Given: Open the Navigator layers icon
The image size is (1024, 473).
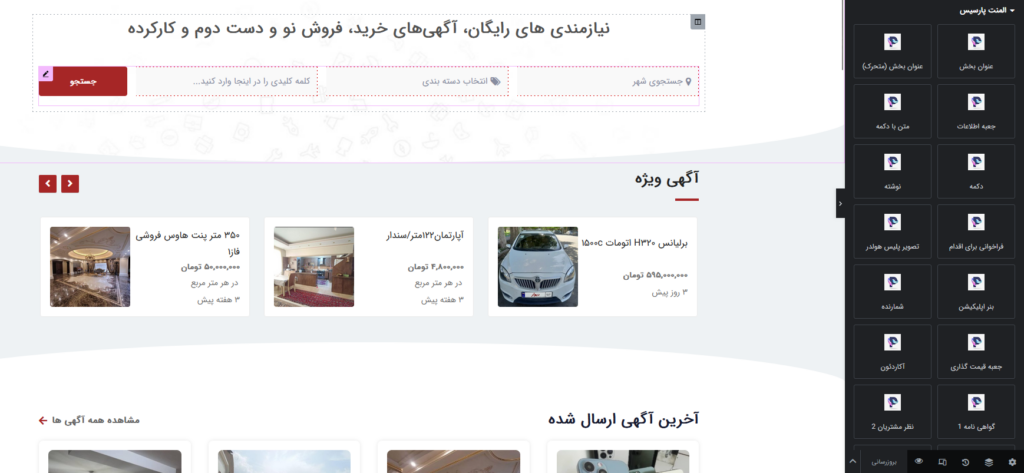Looking at the screenshot, I should point(989,462).
